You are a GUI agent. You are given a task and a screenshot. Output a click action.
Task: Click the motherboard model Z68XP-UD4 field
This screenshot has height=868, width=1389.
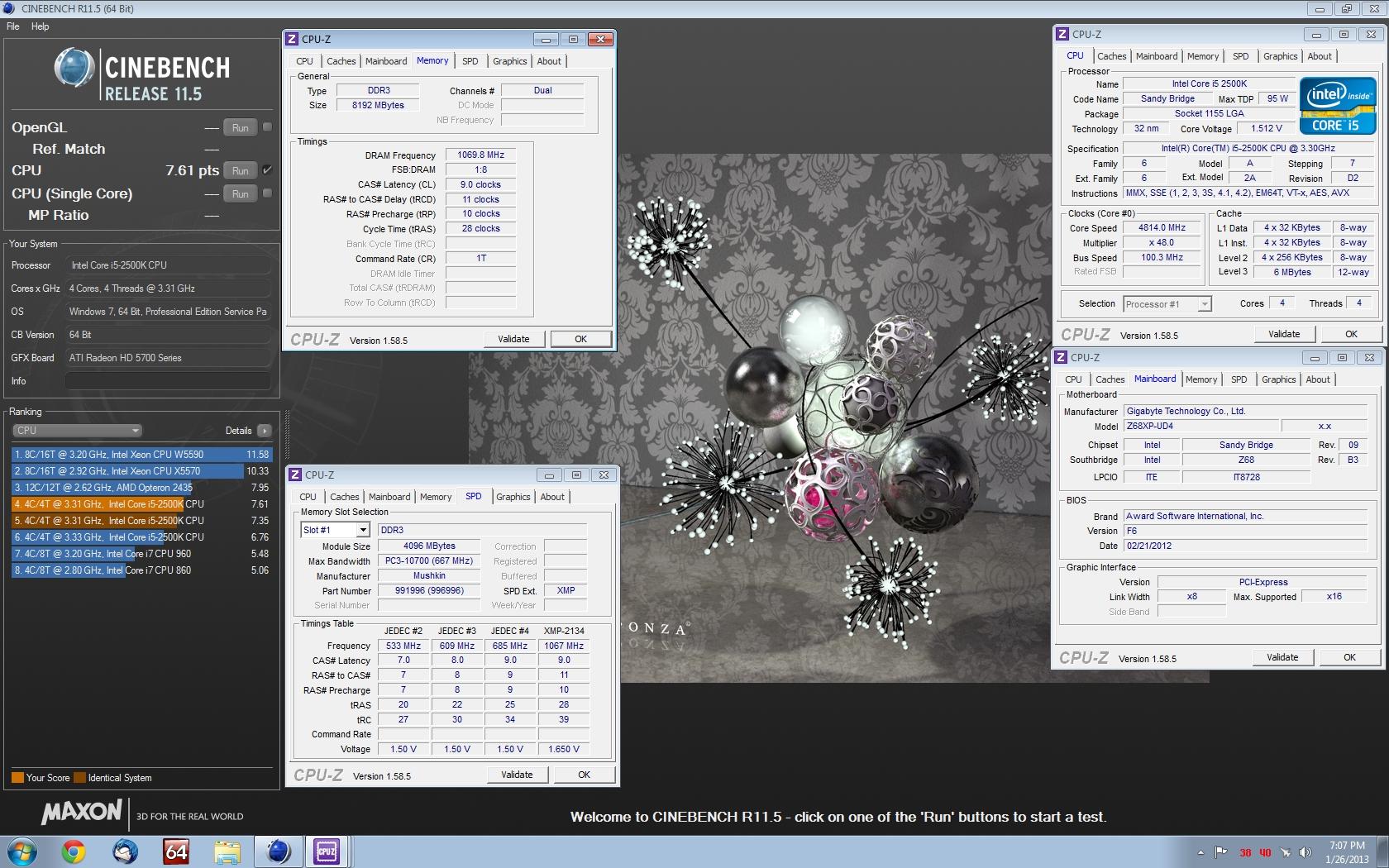(x=1201, y=426)
